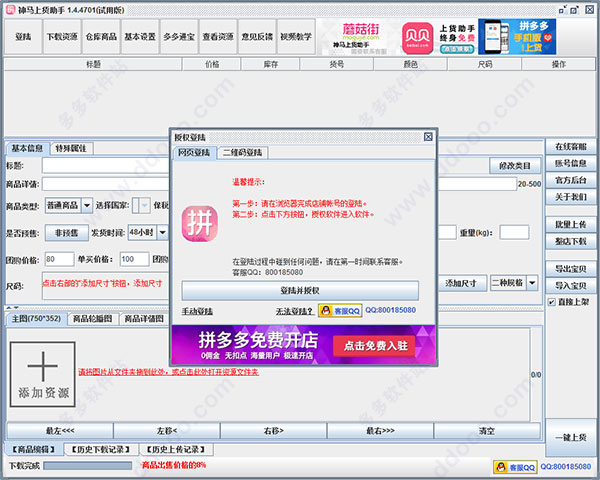This screenshot has height=480, width=600.
Task: Toggle the 直接上架 checkbox
Action: (551, 302)
